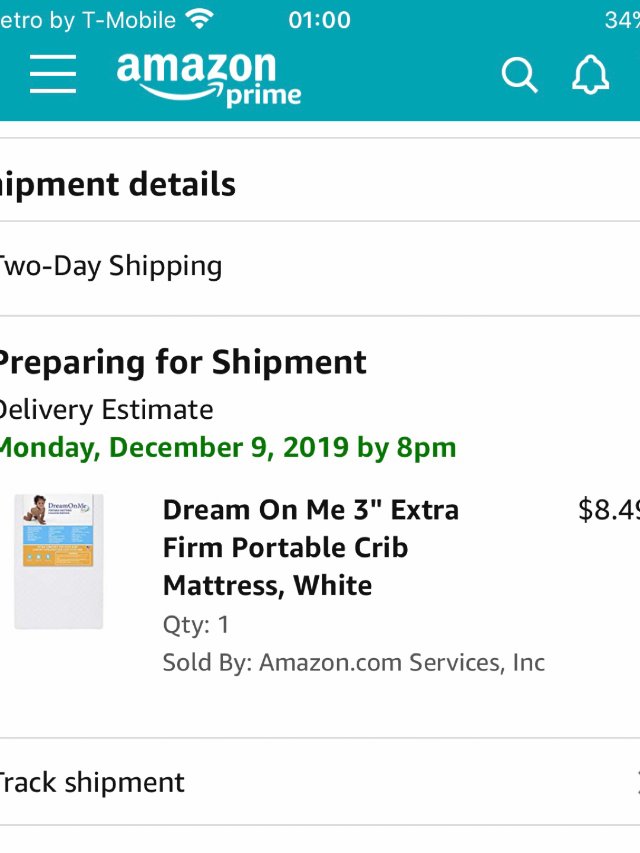
Task: Tap the Monday, December 9 delivery date
Action: 226,447
